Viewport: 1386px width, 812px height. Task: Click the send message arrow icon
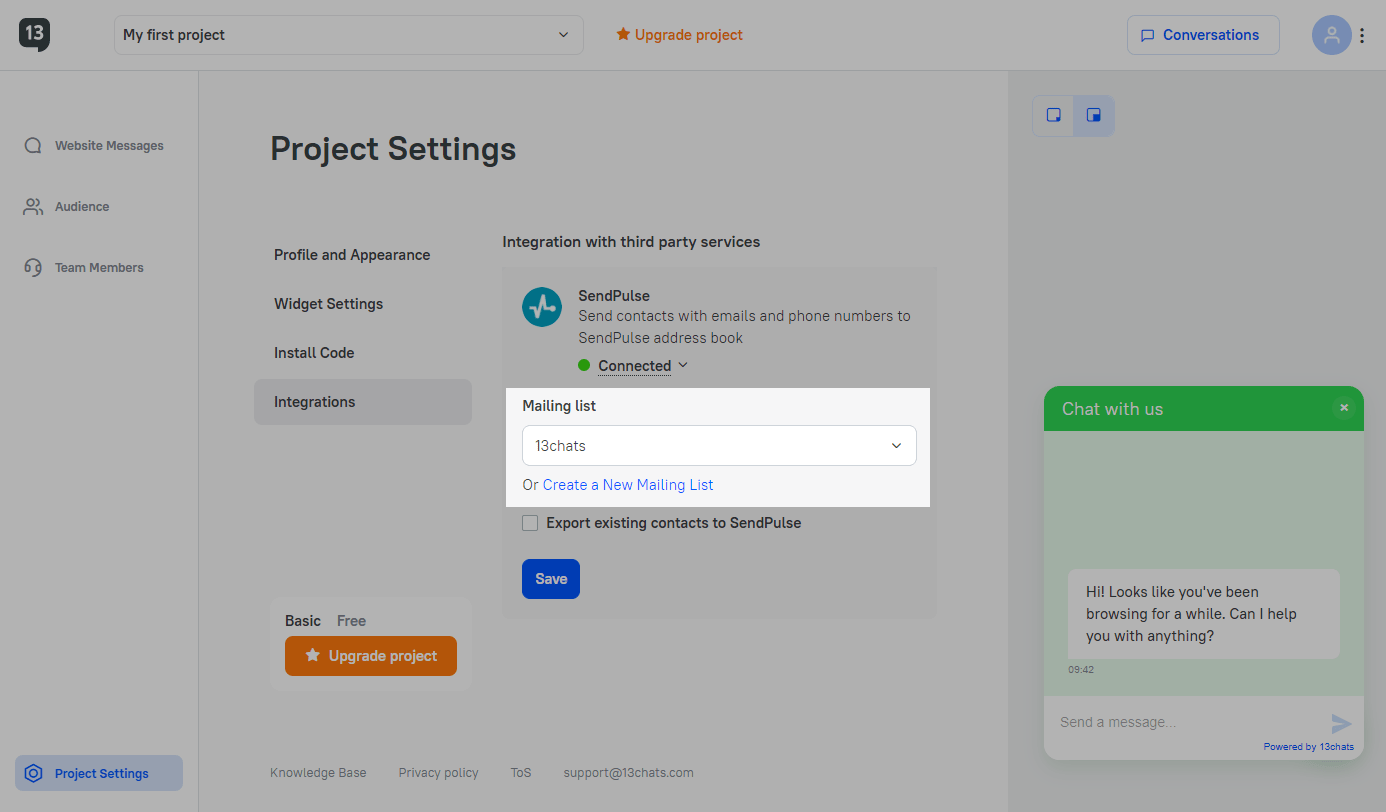pos(1341,723)
